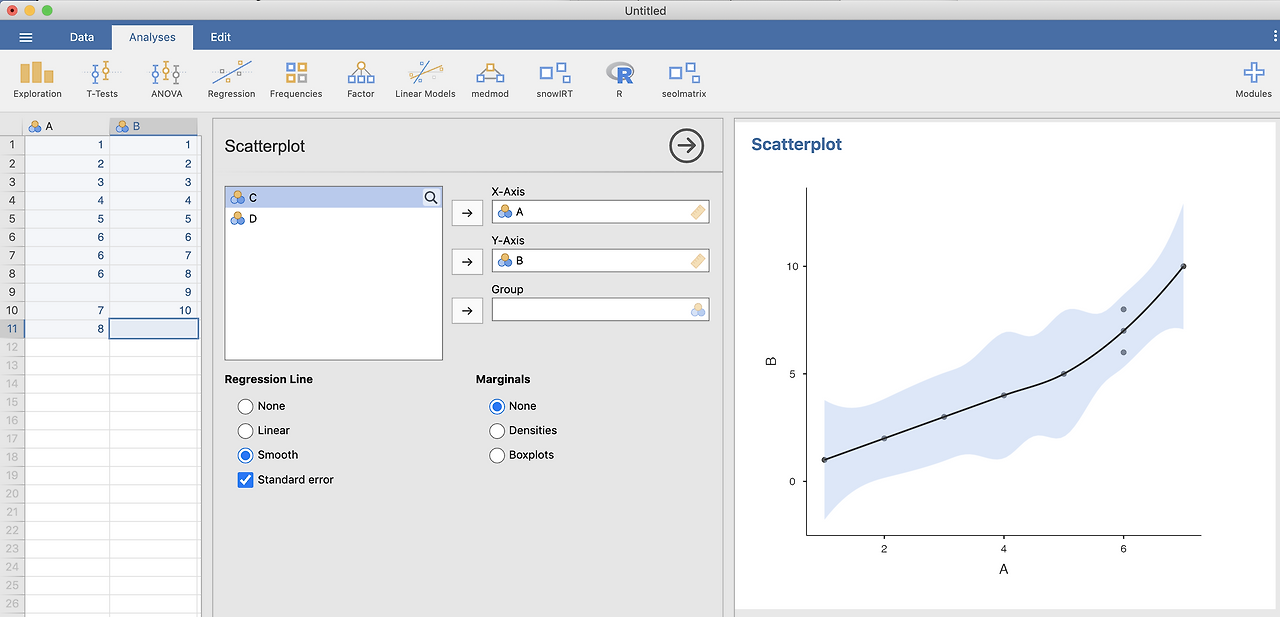This screenshot has width=1280, height=617.
Task: Select row header 11 in the spreadsheet
Action: [x=12, y=328]
